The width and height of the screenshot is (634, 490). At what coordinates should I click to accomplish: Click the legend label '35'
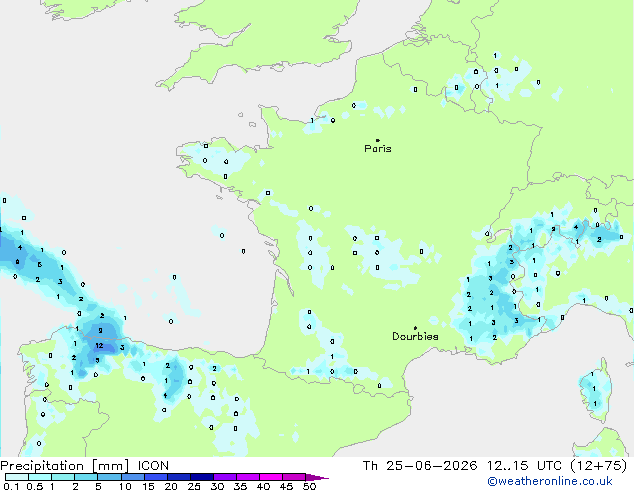tap(240, 486)
